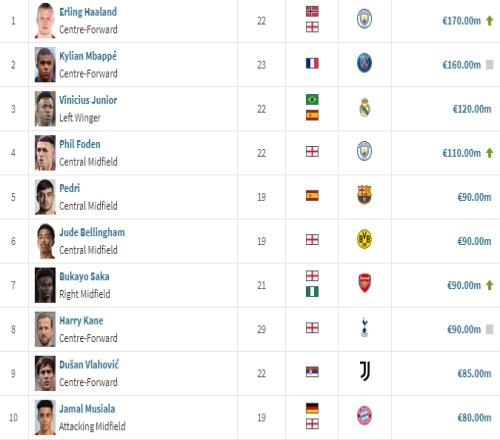
Task: Click the Tottenham Hotspur cockerel crest
Action: coord(365,327)
